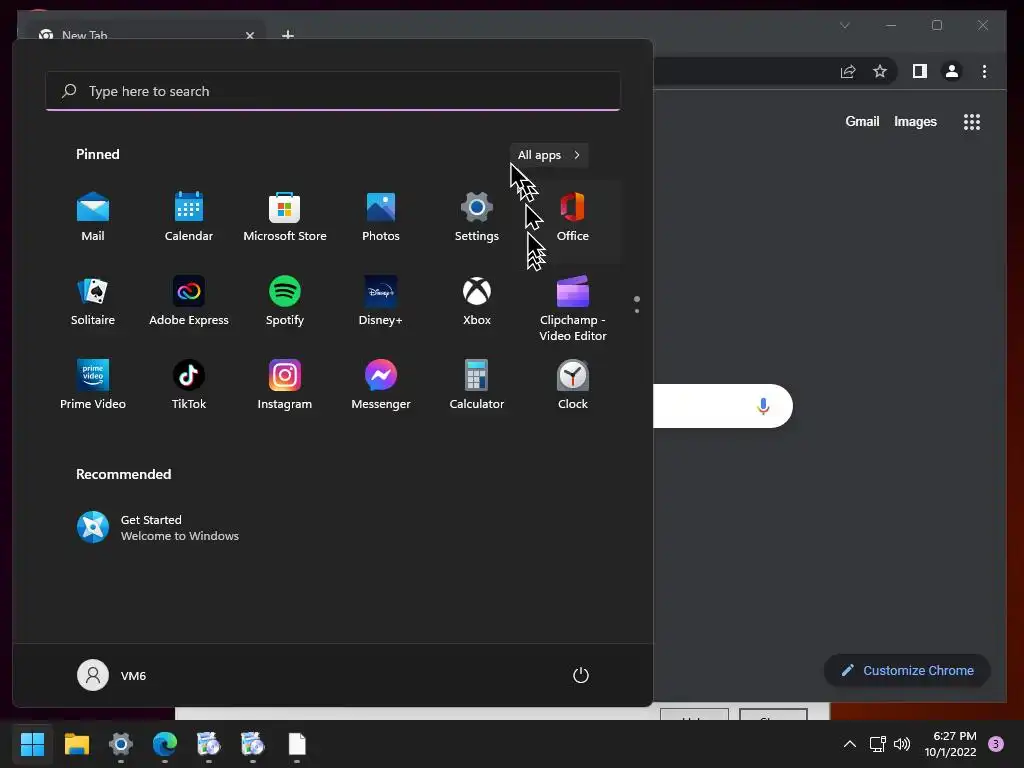
Task: Open Clipchamp Video Editor
Action: tap(573, 308)
